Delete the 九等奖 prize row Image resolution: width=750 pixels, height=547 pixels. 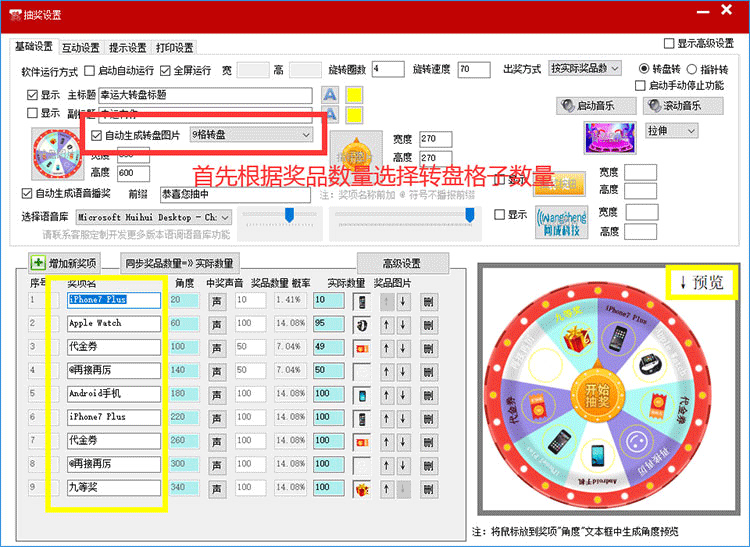[429, 489]
